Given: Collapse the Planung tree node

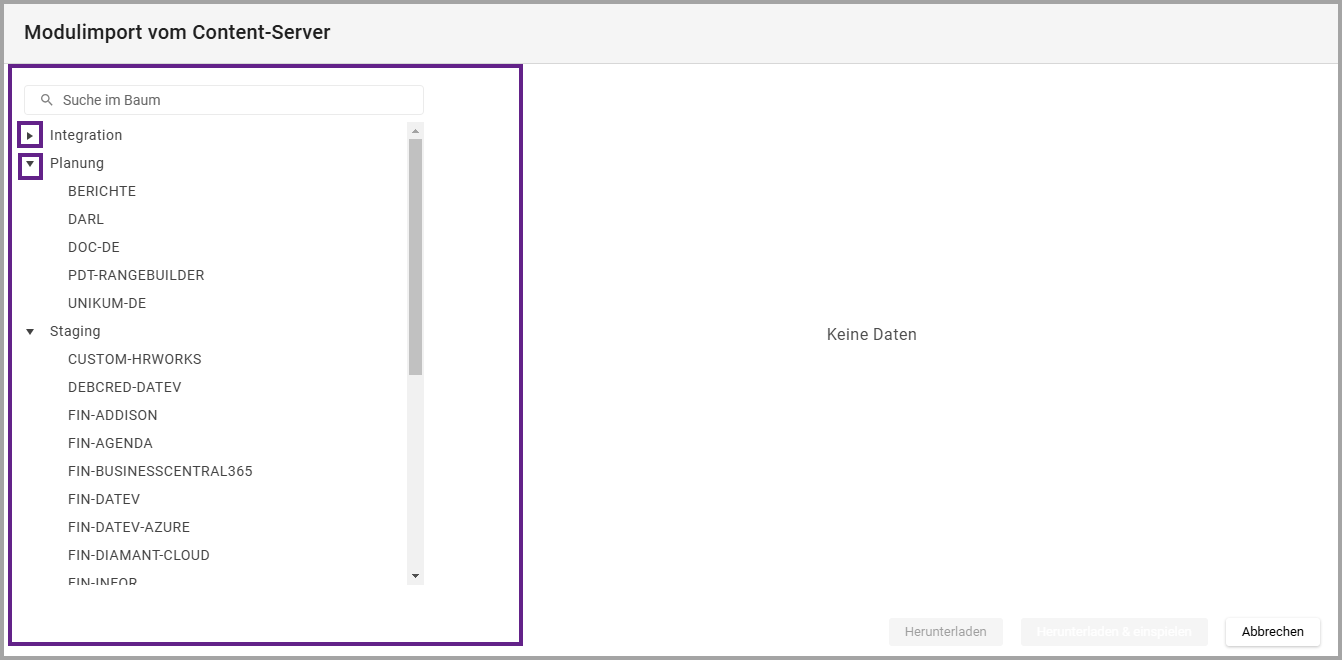Looking at the screenshot, I should click(30, 163).
